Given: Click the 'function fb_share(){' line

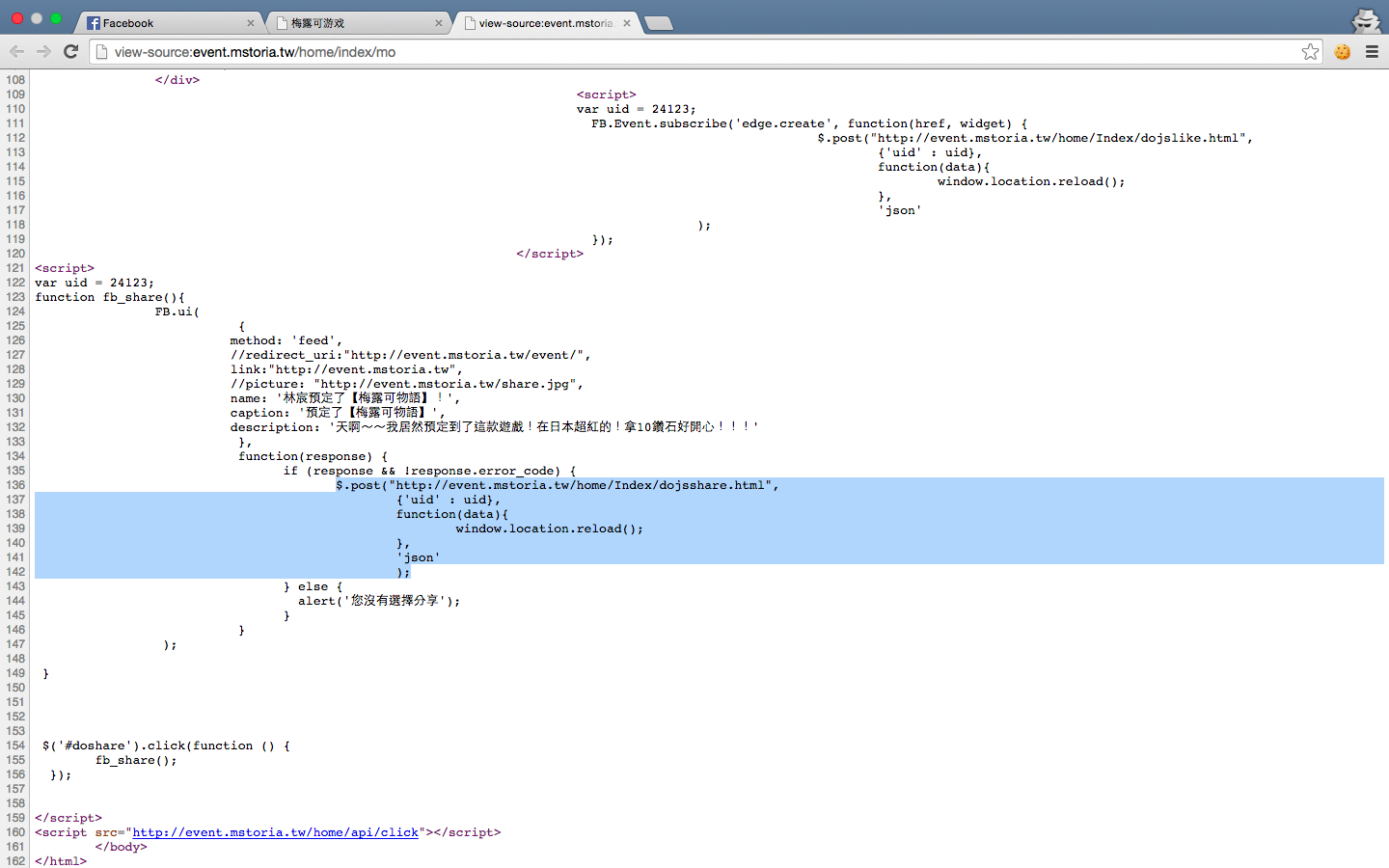Looking at the screenshot, I should pos(110,297).
